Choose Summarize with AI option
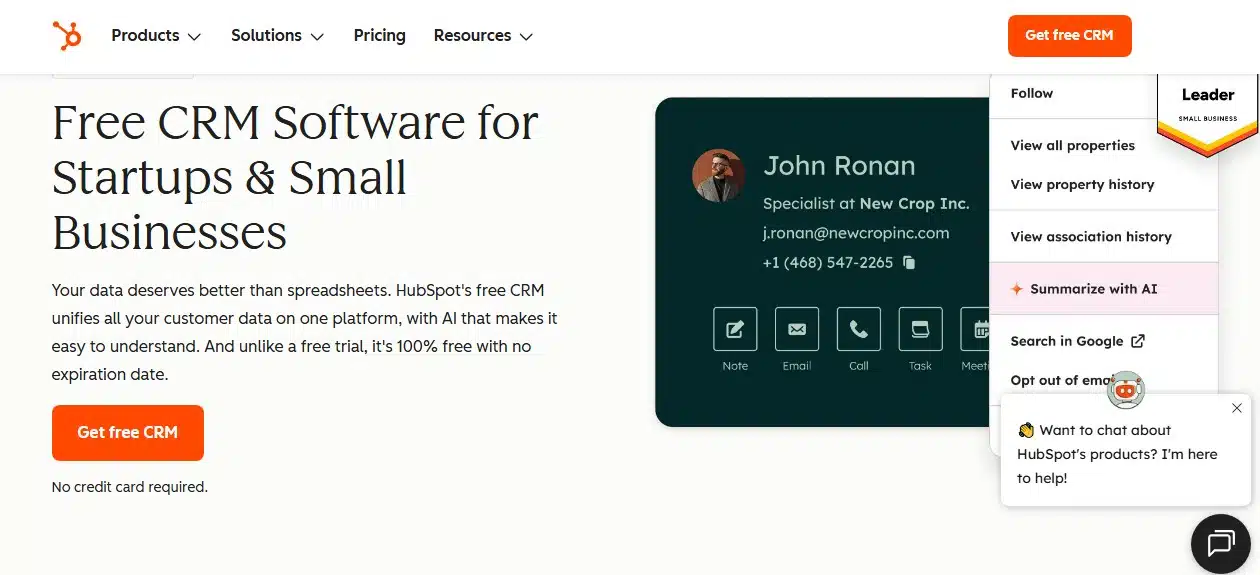The image size is (1260, 575). 1103,289
